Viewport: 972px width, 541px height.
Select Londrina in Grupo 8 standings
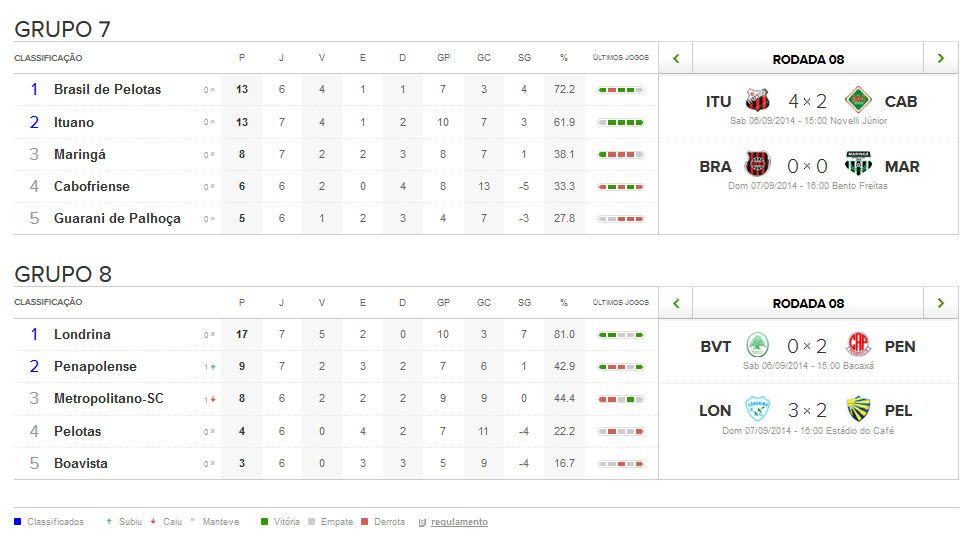(82, 334)
